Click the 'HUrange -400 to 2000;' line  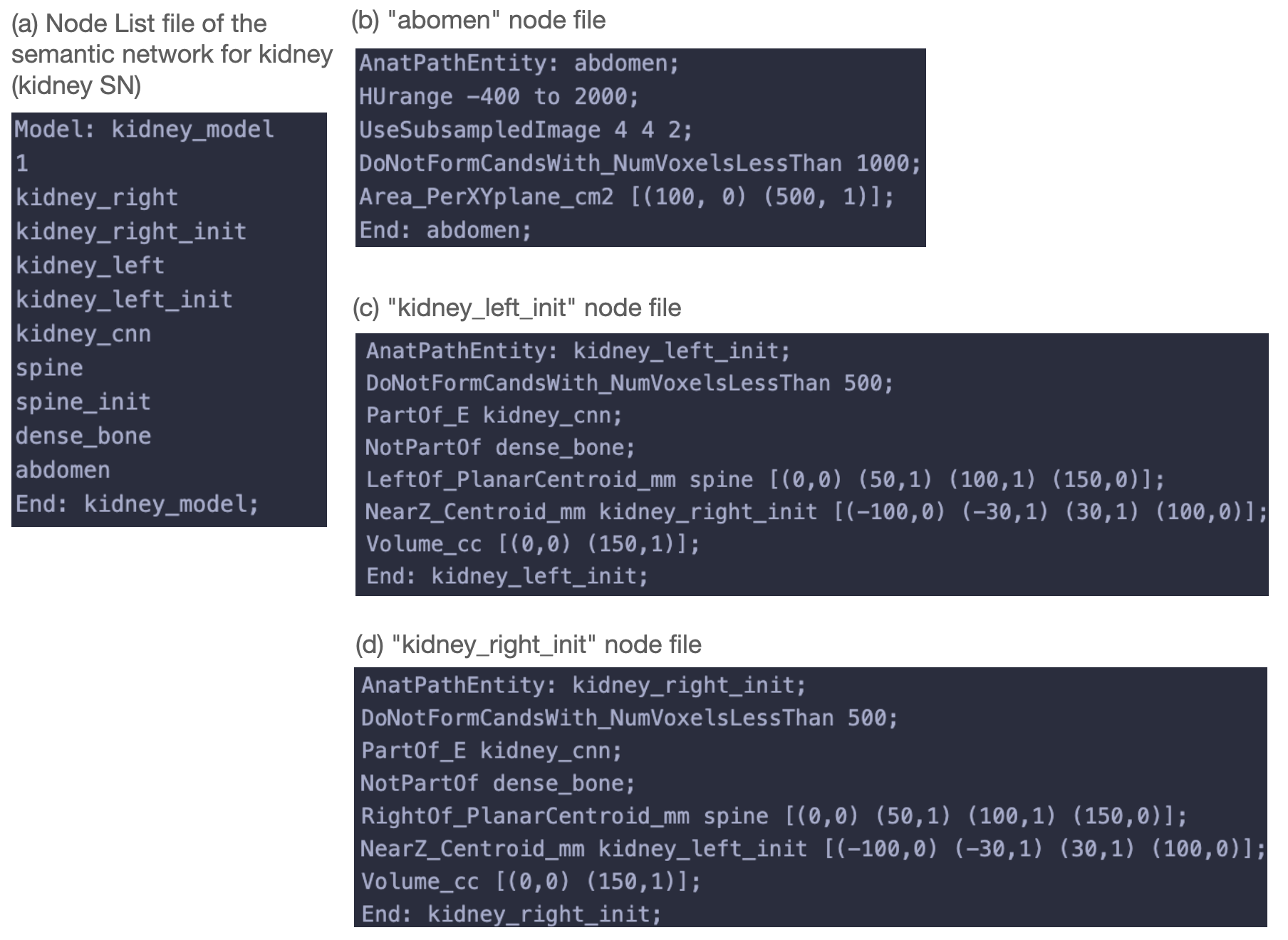(x=499, y=96)
